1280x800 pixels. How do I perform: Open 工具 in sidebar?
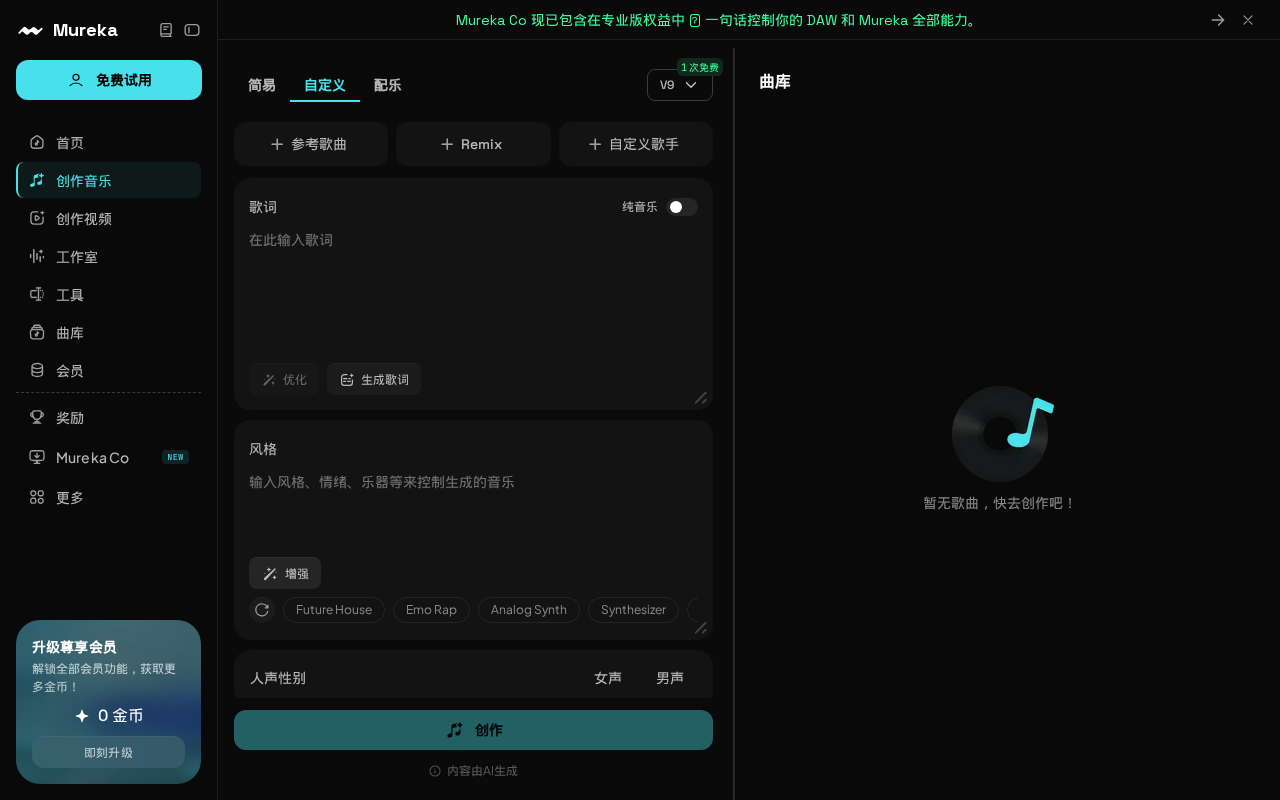click(x=108, y=294)
